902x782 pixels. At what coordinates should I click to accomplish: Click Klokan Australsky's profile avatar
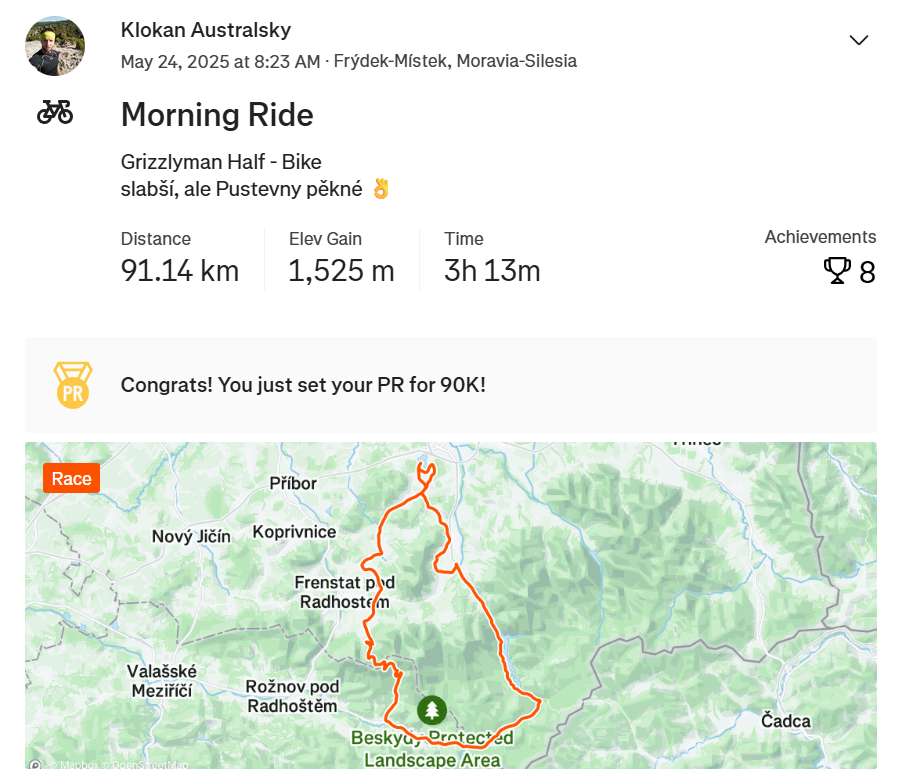(x=55, y=46)
